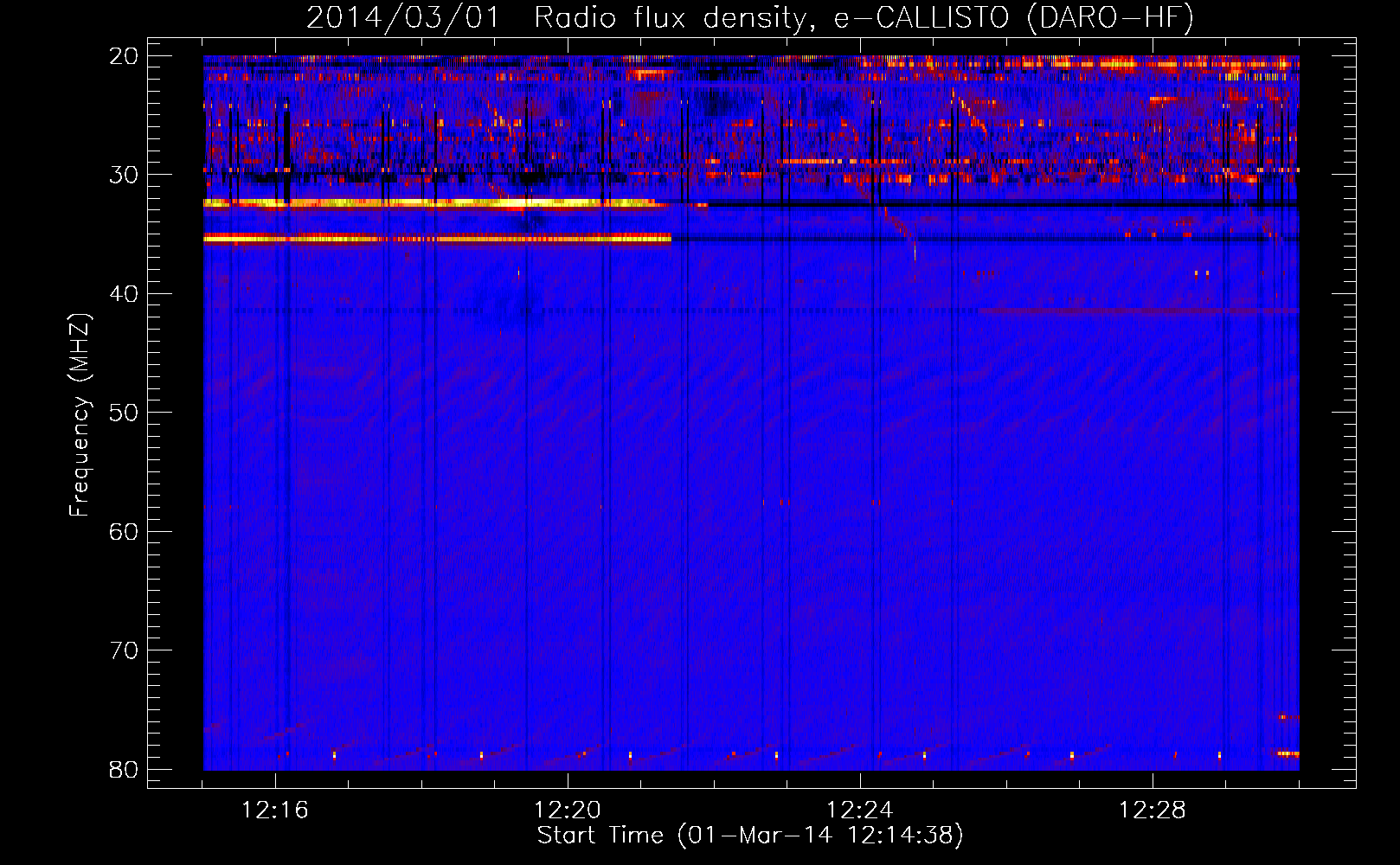Screen dimensions: 1400x865
Task: Click the 'Frequency (MHZ)' axis label
Action: (80, 415)
